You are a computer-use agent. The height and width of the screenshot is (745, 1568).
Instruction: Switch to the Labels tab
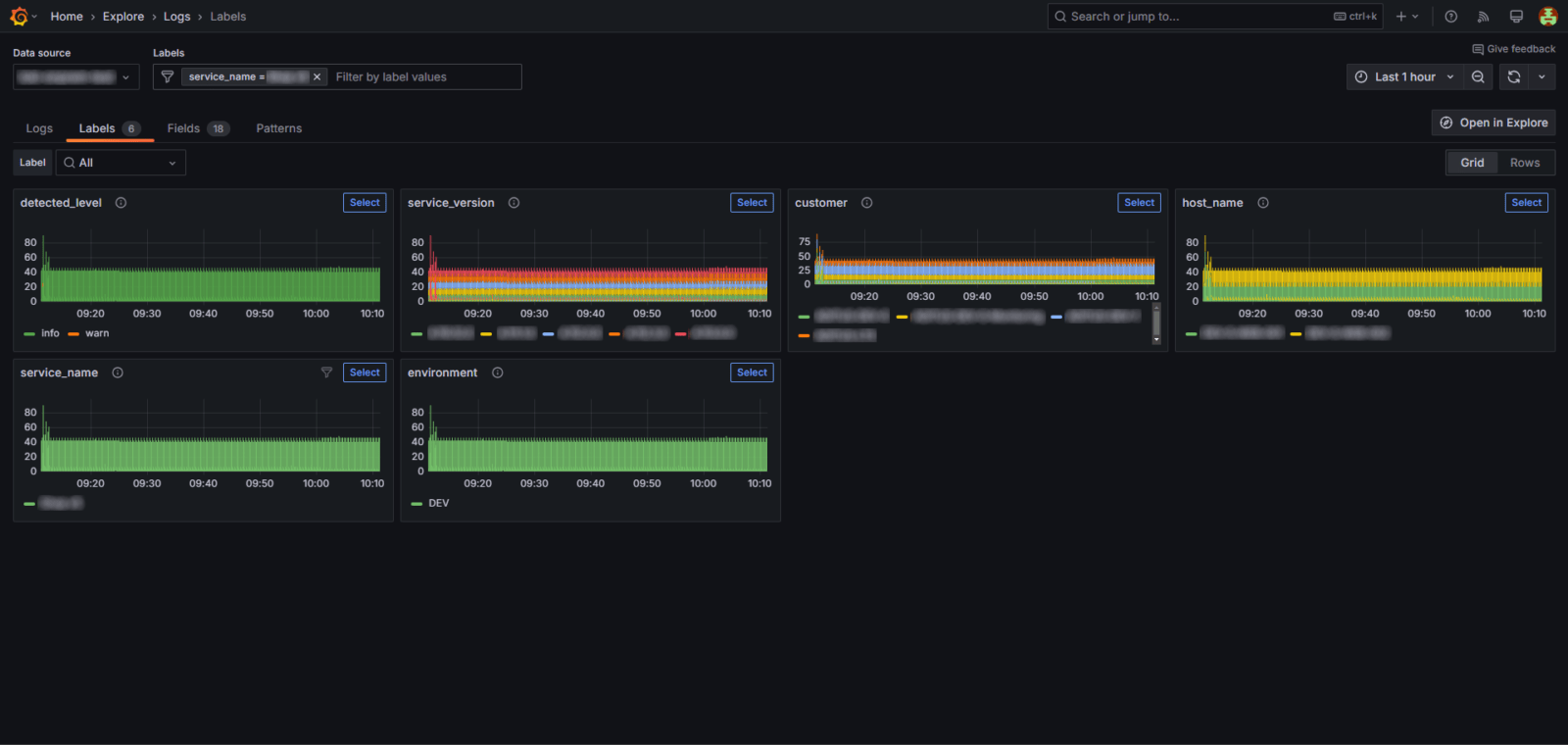[x=110, y=128]
